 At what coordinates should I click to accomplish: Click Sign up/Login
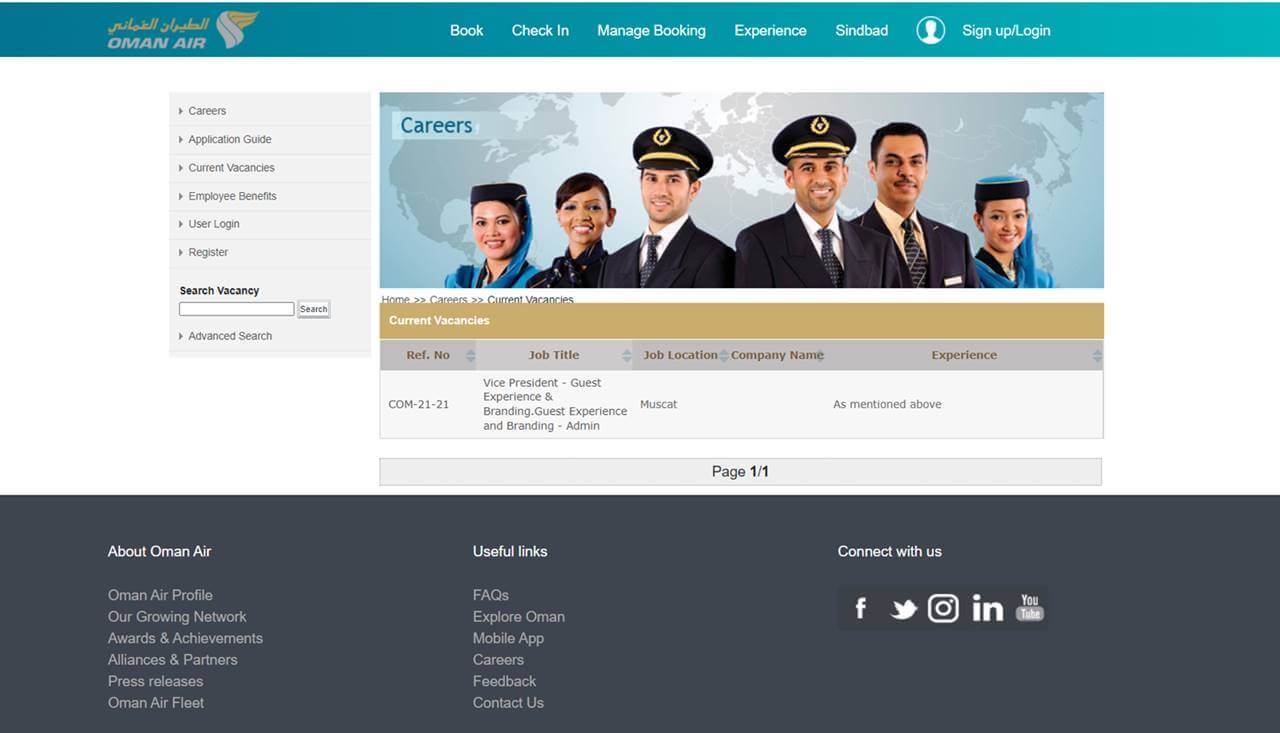point(1006,30)
